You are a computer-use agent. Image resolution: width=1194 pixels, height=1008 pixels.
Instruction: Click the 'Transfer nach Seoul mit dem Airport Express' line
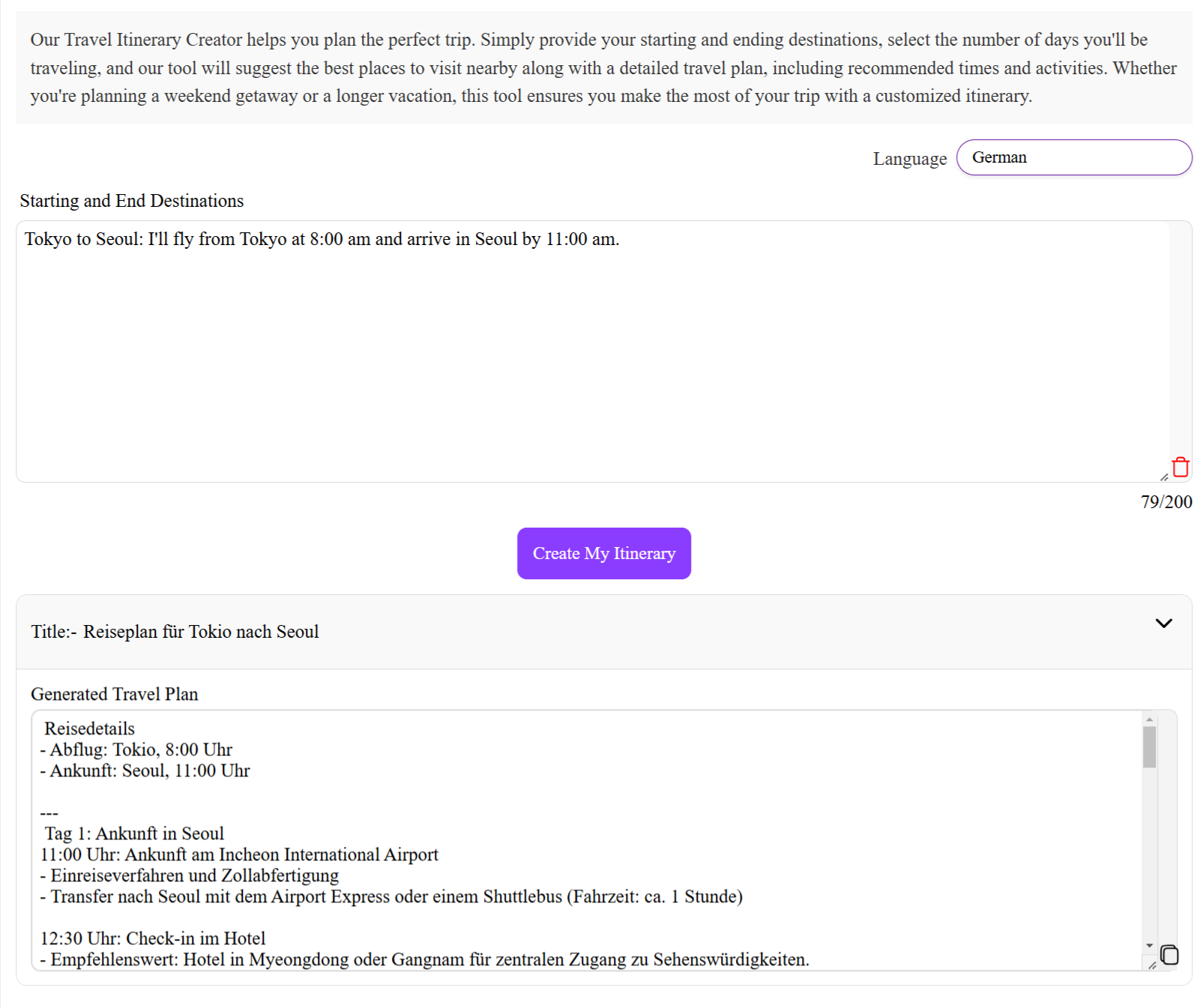391,896
